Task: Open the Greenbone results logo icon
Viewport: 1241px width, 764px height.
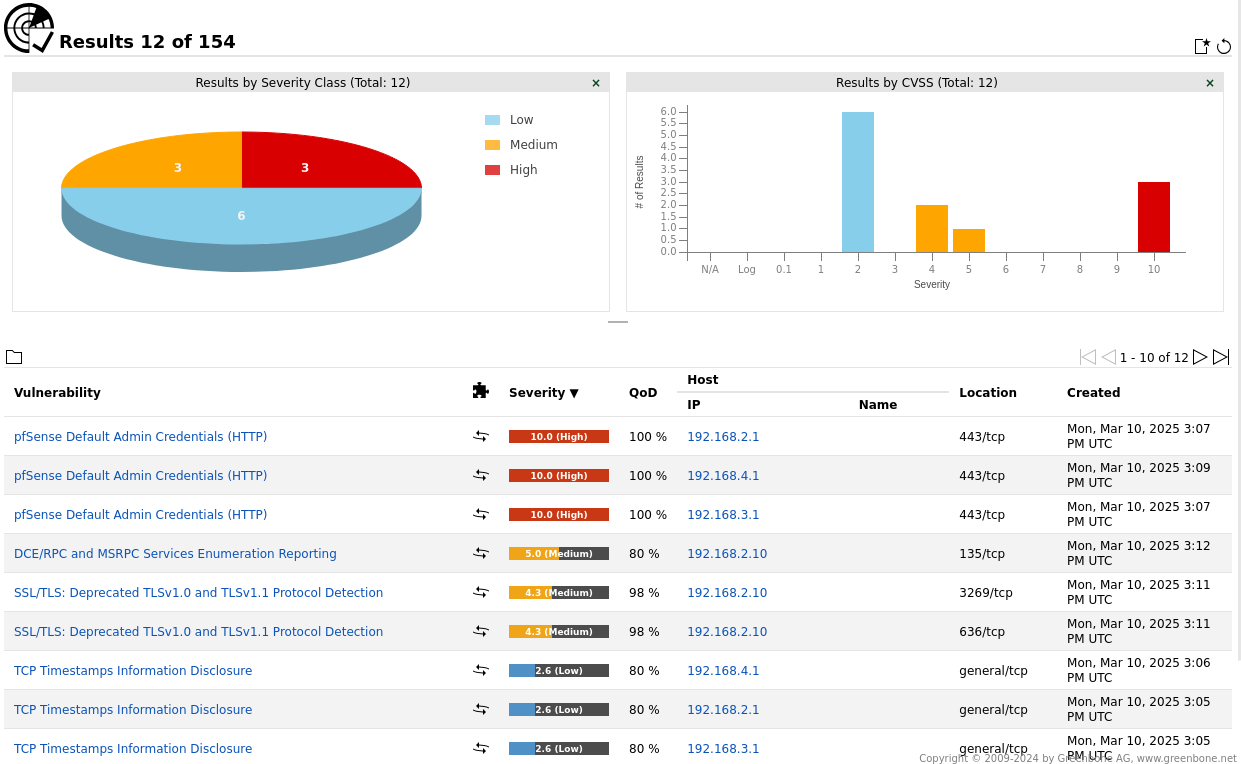Action: point(29,28)
